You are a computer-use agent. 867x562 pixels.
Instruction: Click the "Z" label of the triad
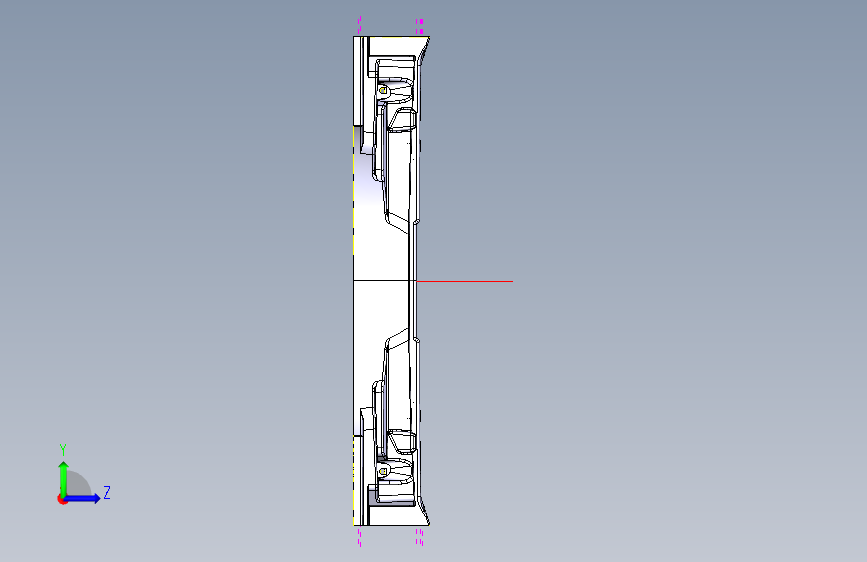[107, 492]
